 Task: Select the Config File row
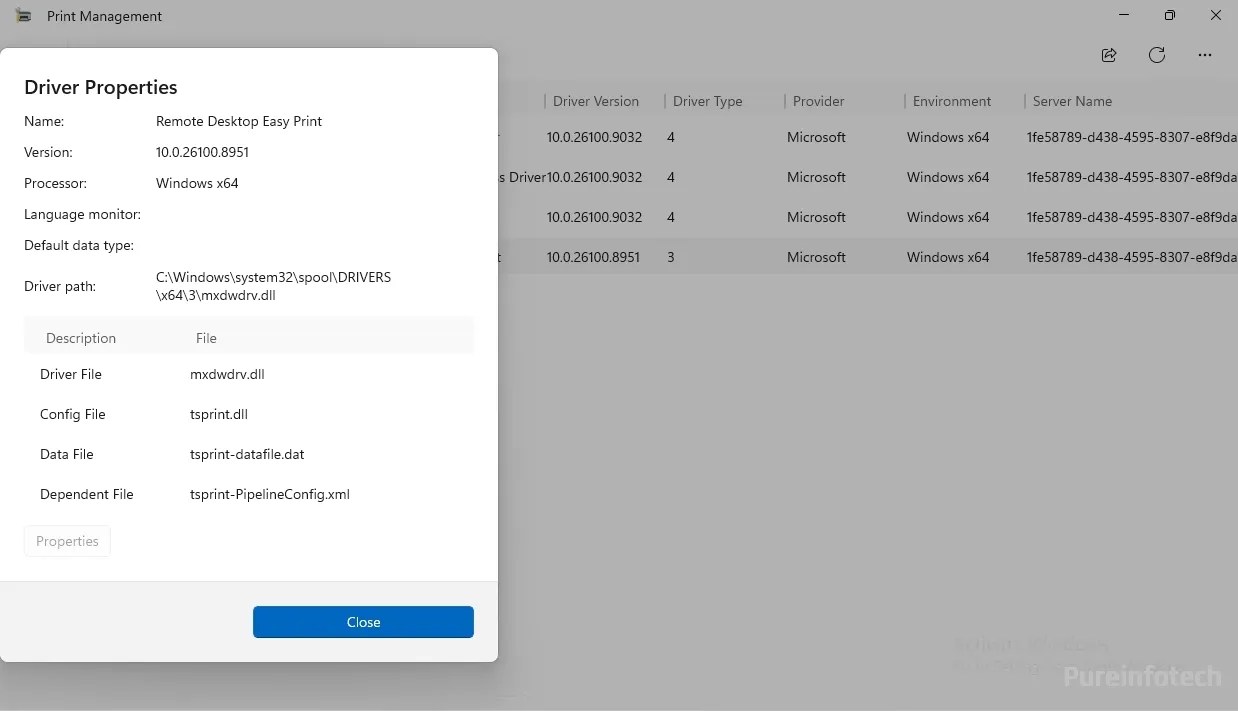249,414
